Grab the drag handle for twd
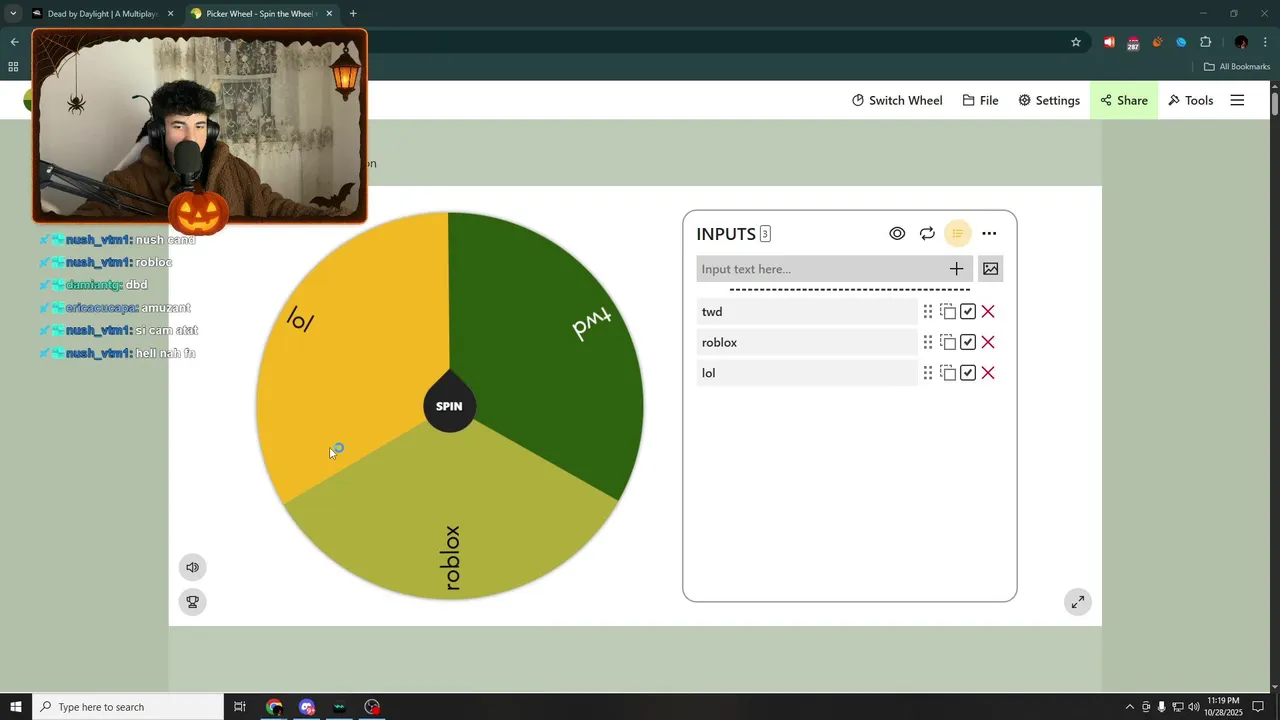The height and width of the screenshot is (720, 1280). coord(927,312)
